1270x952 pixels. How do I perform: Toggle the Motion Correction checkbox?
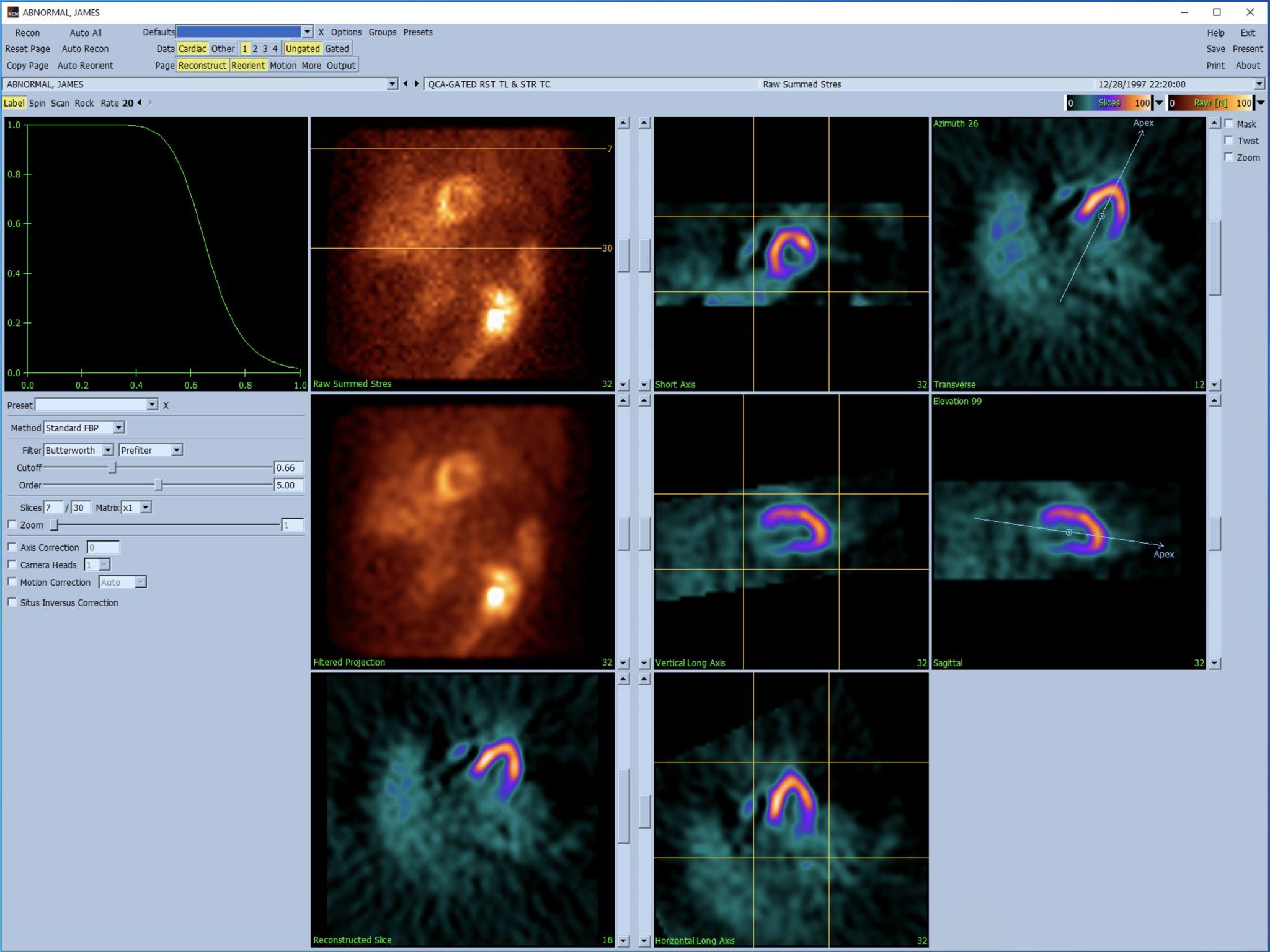(12, 581)
